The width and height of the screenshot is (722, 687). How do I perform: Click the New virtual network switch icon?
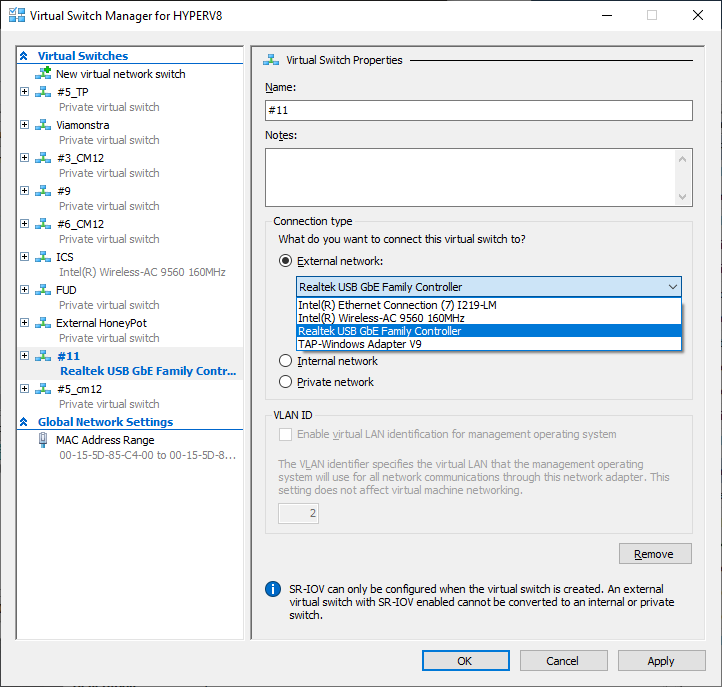pos(43,73)
